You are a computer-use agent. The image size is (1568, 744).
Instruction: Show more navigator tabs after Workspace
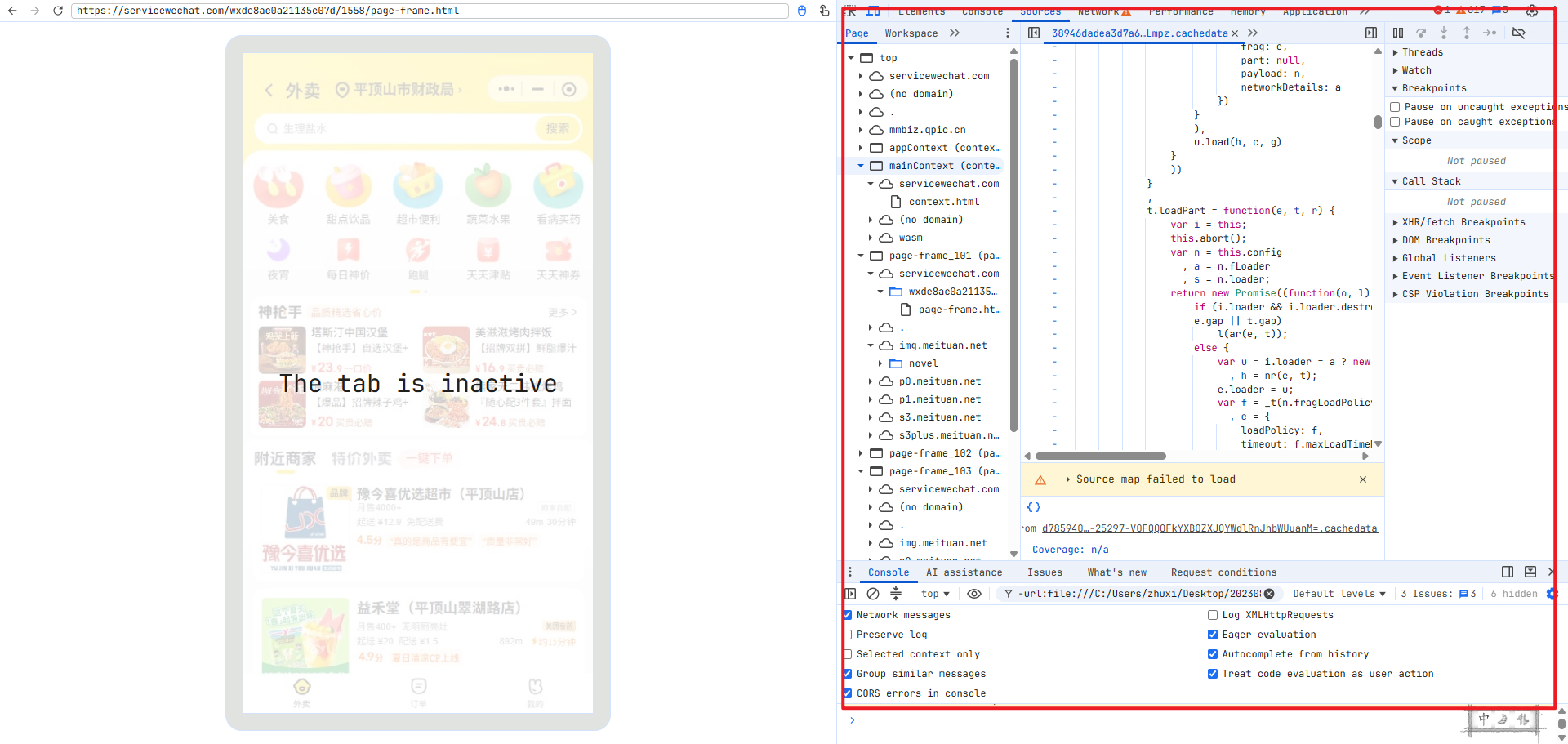pyautogui.click(x=955, y=33)
